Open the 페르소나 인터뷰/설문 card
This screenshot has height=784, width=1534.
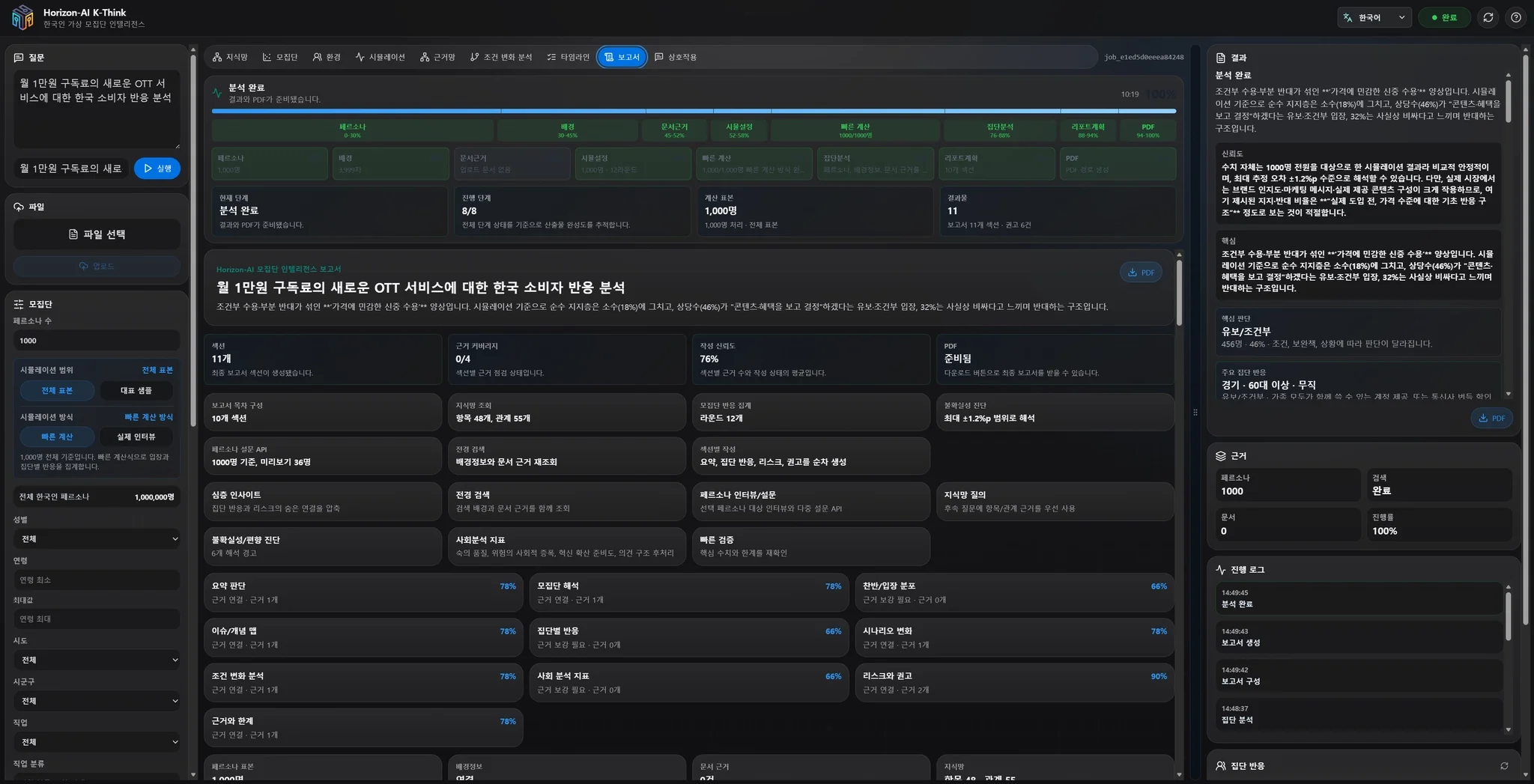click(x=811, y=502)
